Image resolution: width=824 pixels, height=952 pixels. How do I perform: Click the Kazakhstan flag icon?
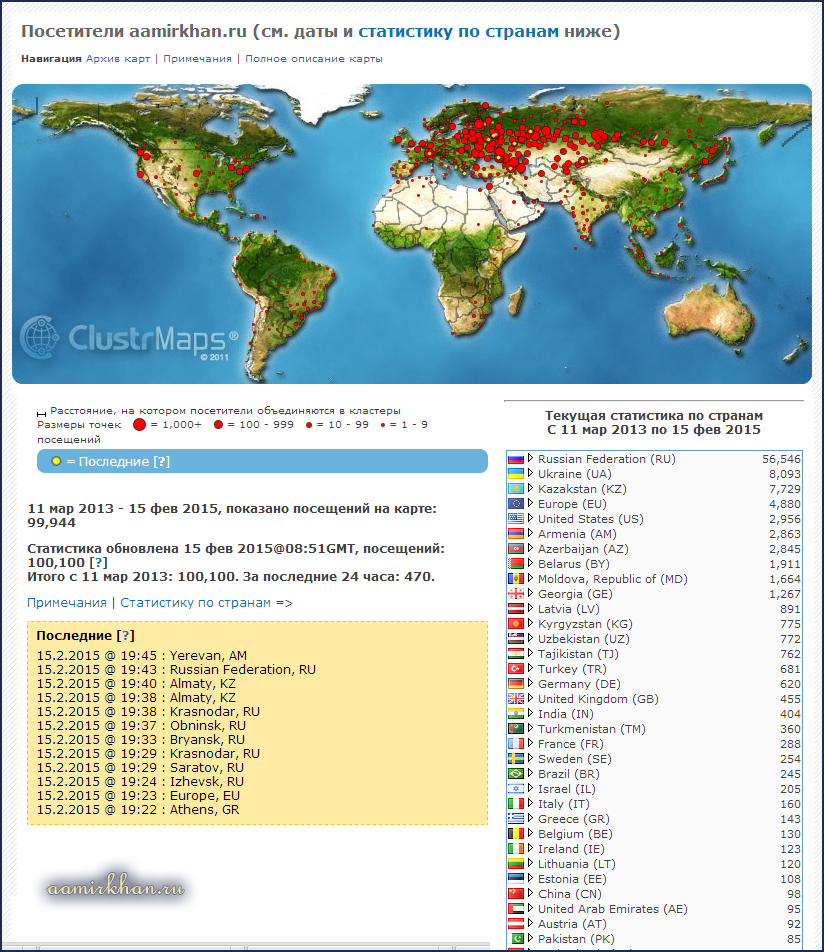pos(515,489)
